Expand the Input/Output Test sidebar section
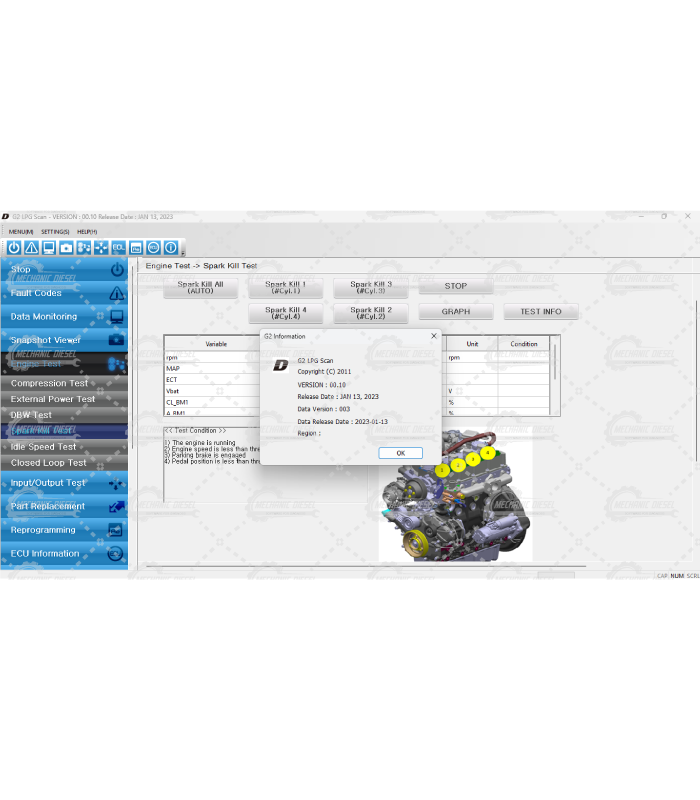Screen dimensions: 700x800 48,483
